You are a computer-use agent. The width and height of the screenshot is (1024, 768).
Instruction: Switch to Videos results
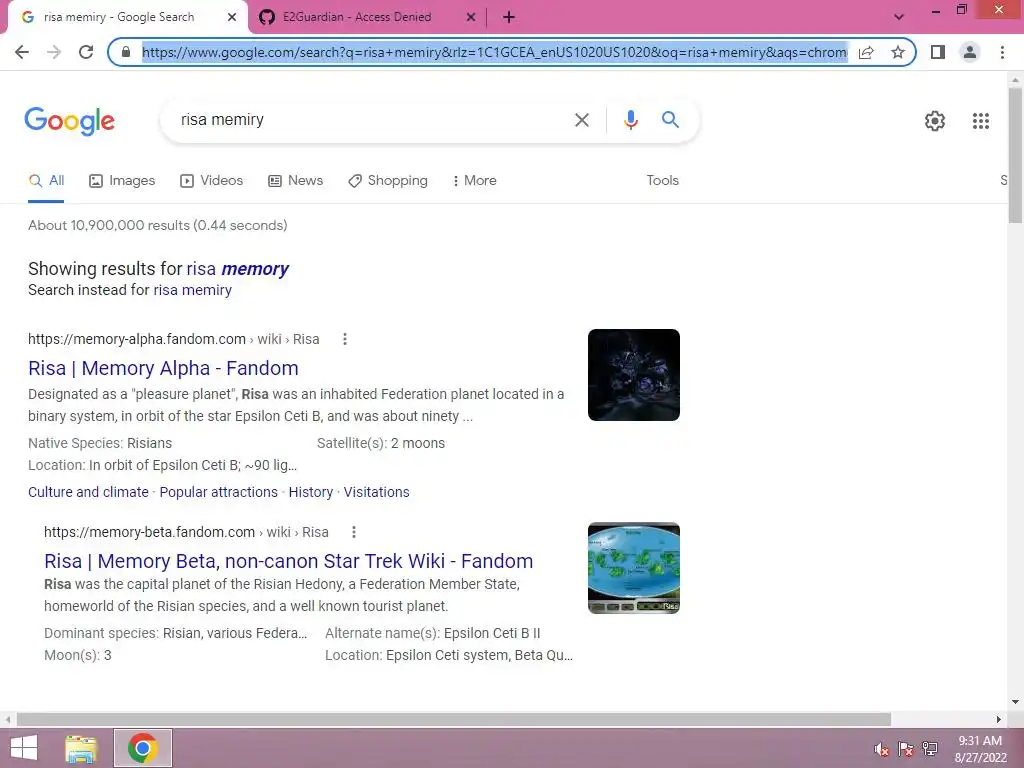click(212, 181)
